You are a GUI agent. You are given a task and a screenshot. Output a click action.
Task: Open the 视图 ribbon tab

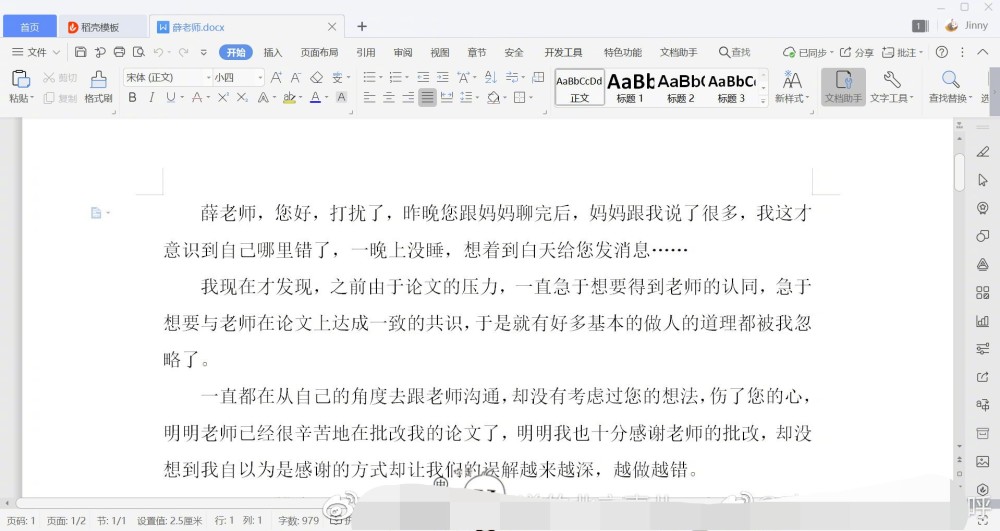439,52
